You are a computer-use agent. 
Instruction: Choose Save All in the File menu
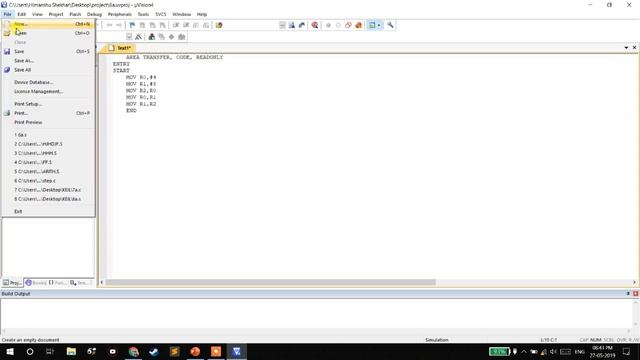48,70
